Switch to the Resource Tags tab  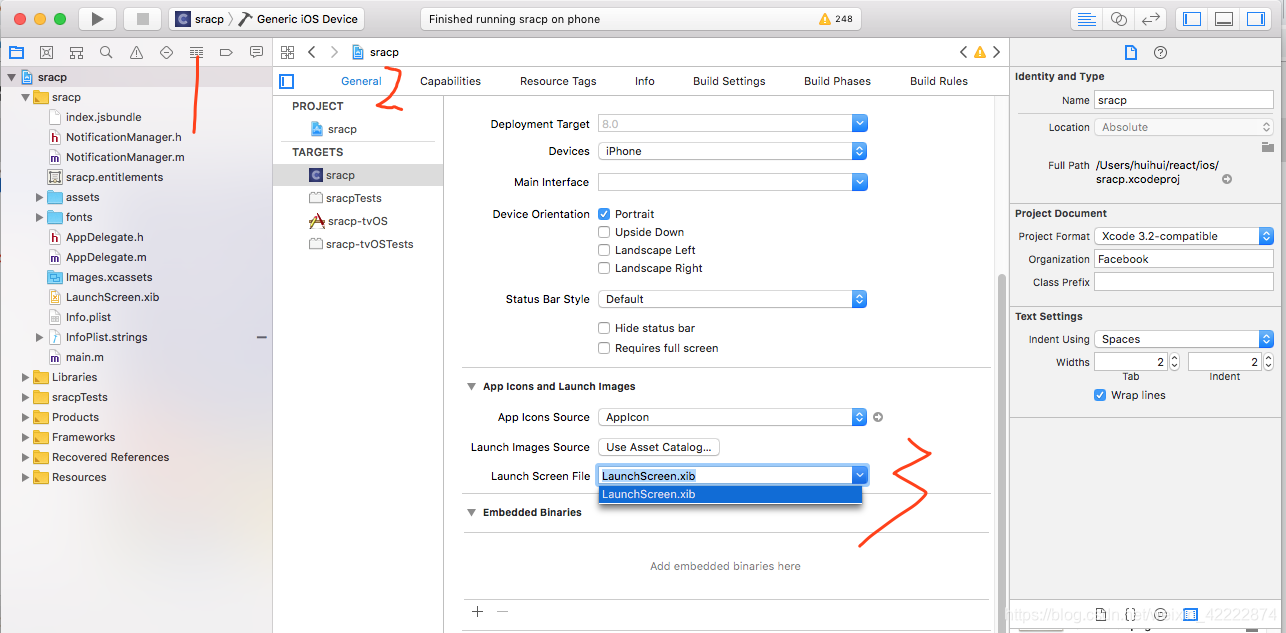pos(558,81)
